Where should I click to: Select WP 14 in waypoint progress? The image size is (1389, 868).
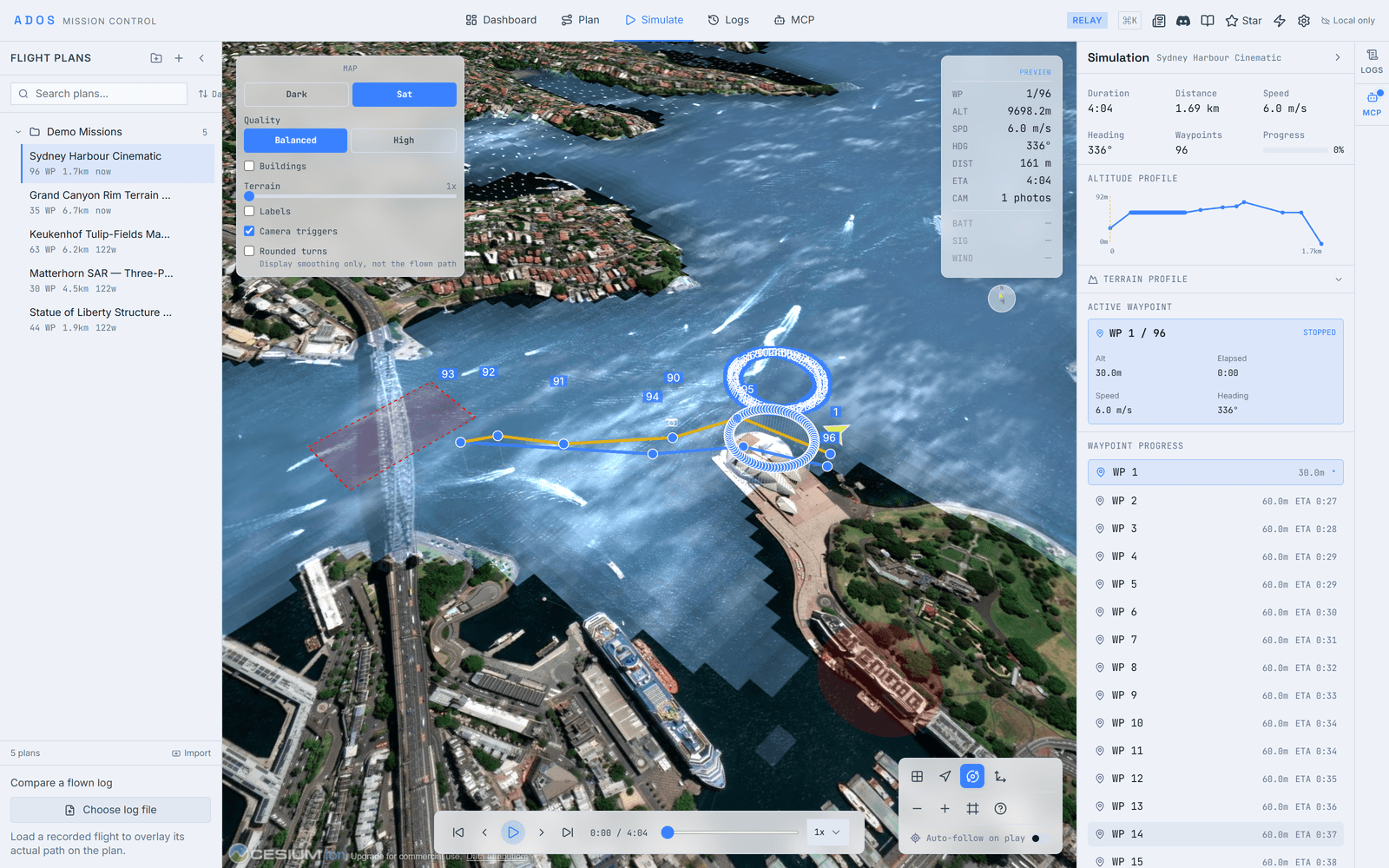tap(1215, 834)
